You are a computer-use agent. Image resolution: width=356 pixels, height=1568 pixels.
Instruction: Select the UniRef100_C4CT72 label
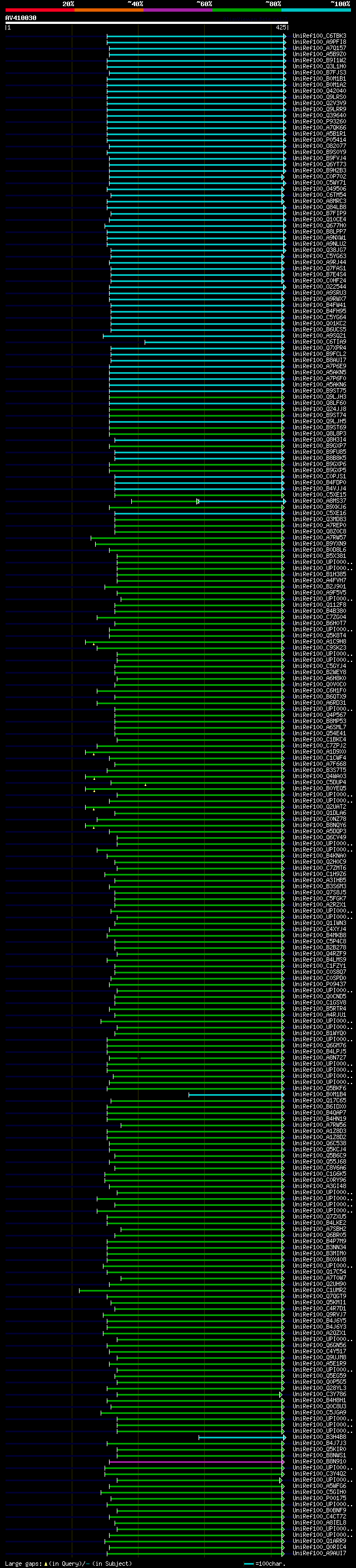(x=319, y=1517)
